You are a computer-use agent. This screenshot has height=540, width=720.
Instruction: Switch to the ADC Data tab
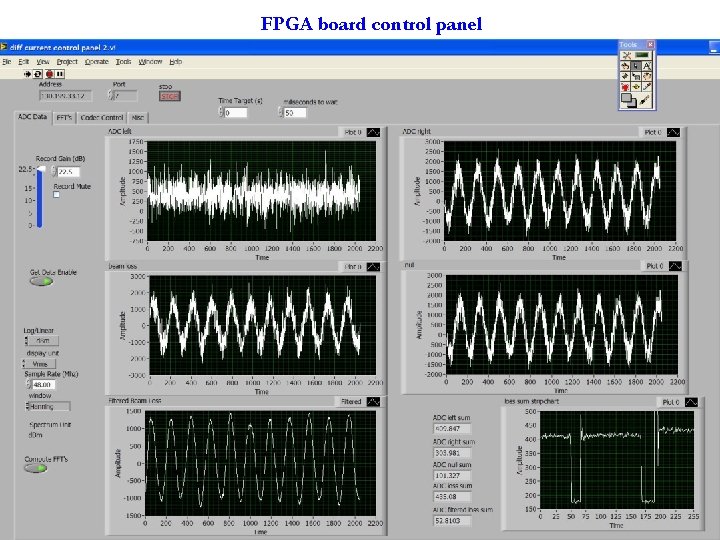point(32,117)
